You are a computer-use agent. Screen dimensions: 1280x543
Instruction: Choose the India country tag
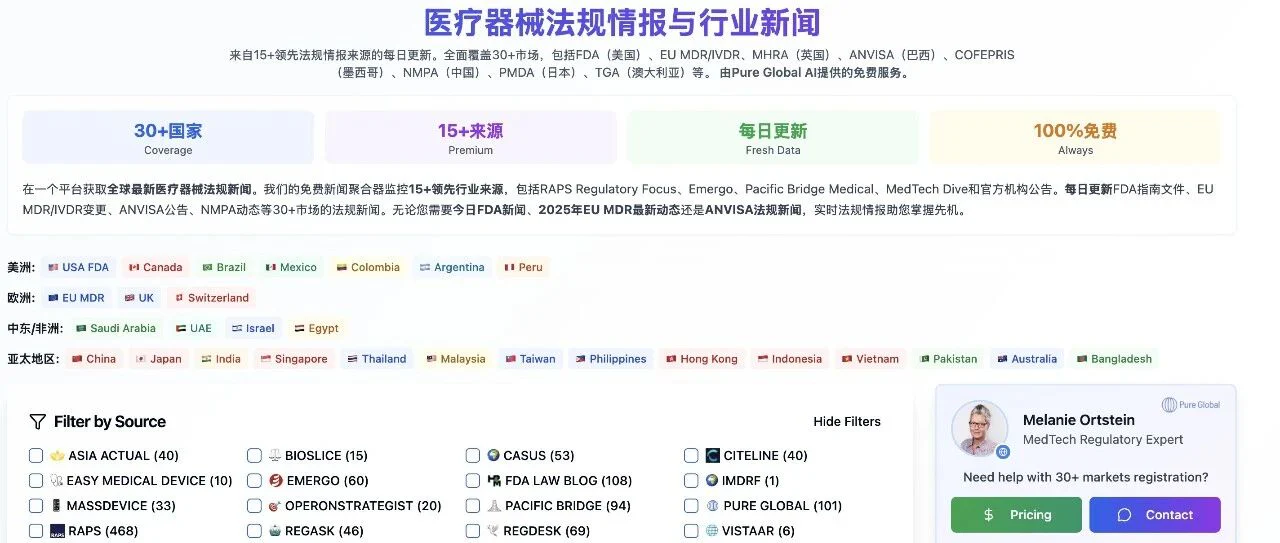point(221,359)
